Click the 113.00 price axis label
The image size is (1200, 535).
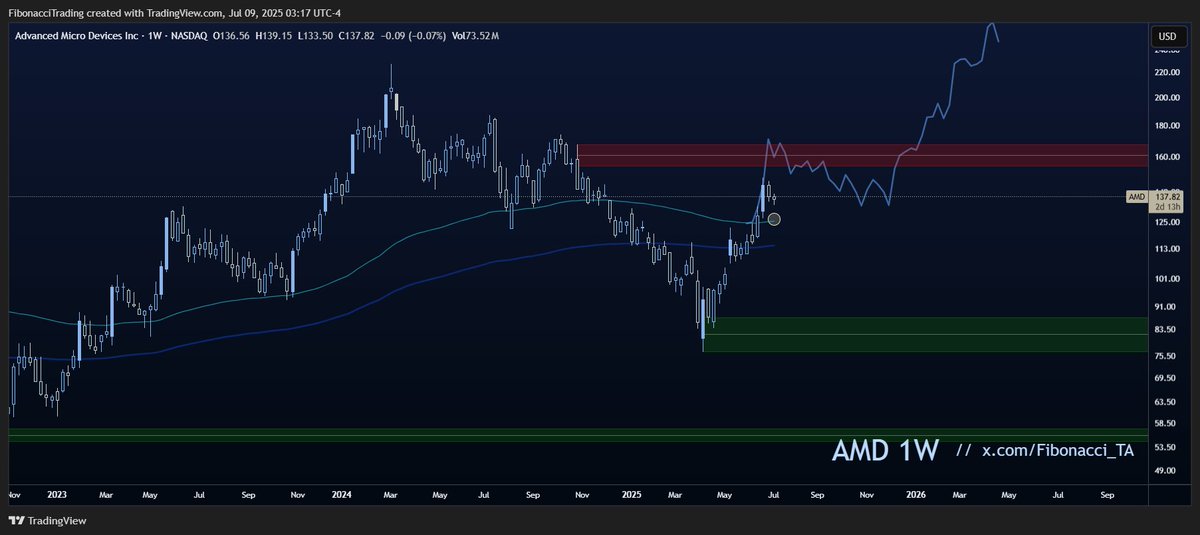point(1167,249)
